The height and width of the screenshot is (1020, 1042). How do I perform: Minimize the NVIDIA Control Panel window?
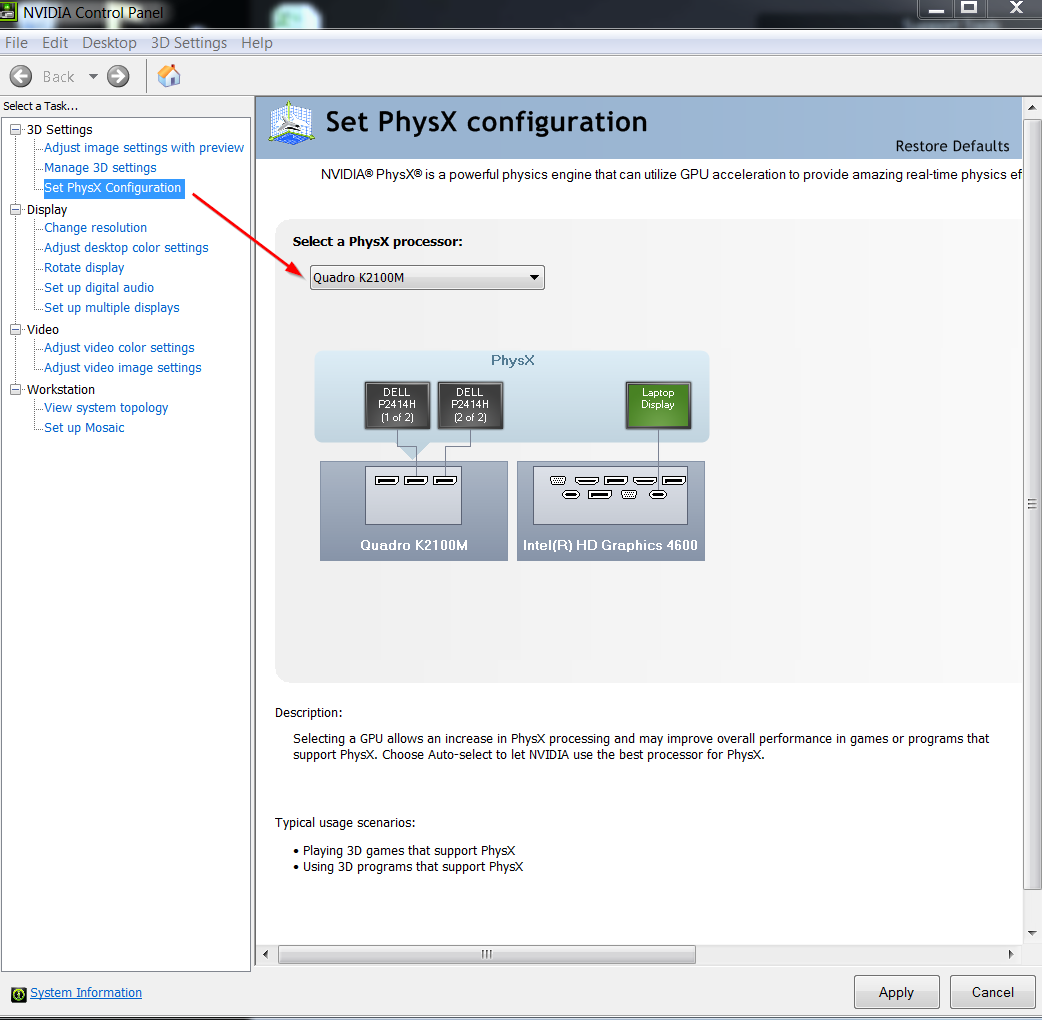click(x=936, y=8)
